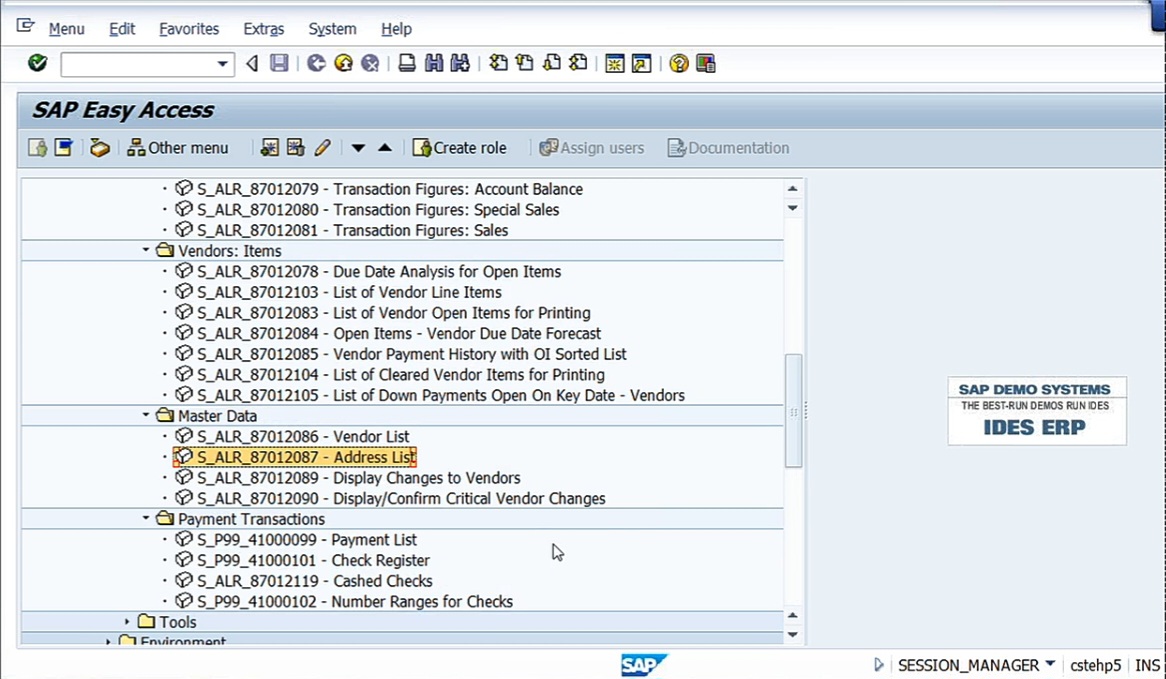Click the Assign users button

[x=592, y=147]
